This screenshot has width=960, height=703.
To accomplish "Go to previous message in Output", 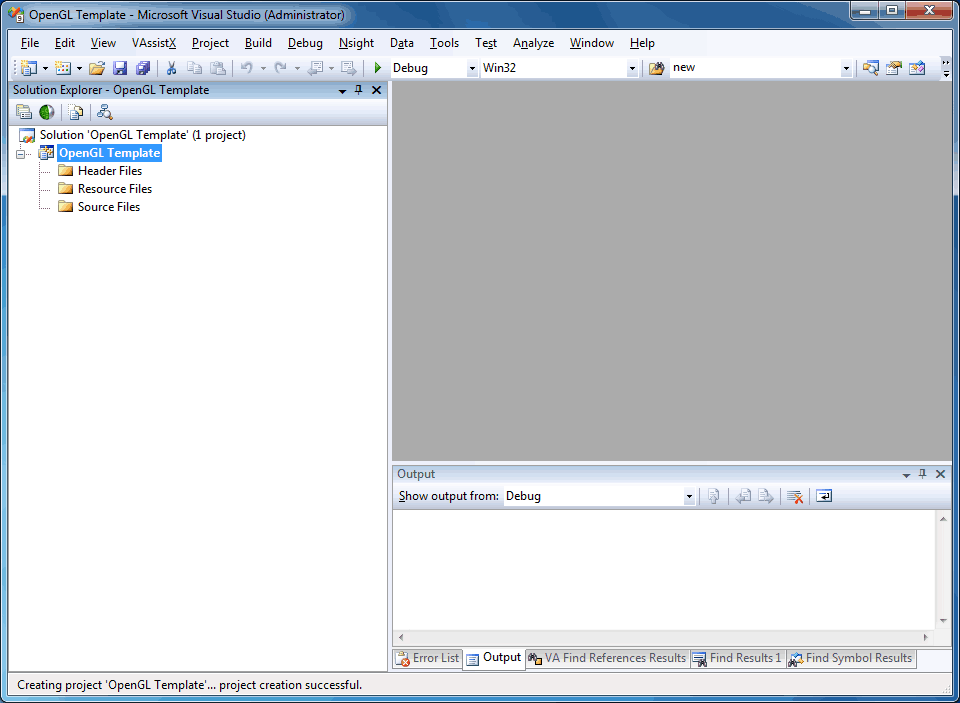I will (743, 497).
